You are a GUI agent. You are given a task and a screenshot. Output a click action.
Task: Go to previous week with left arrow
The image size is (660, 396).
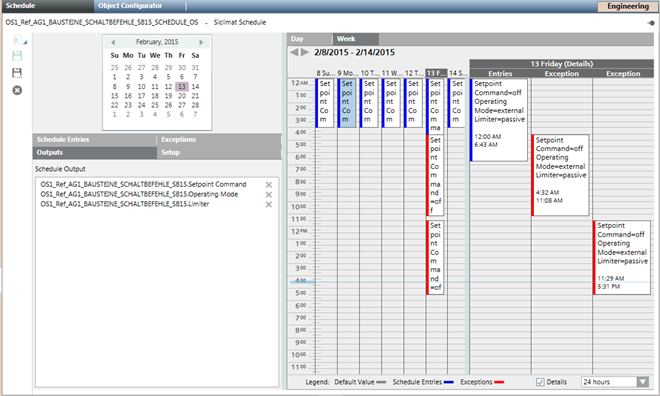click(294, 52)
